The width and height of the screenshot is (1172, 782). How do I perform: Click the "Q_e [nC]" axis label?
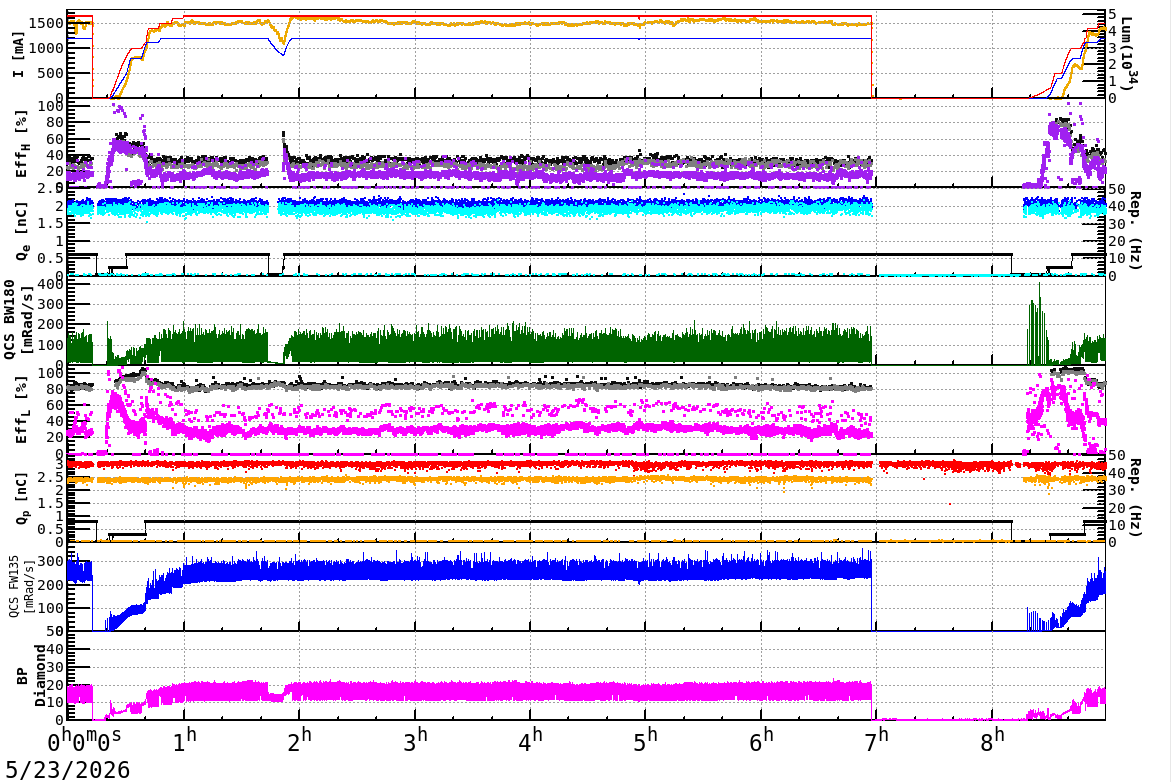coord(21,232)
